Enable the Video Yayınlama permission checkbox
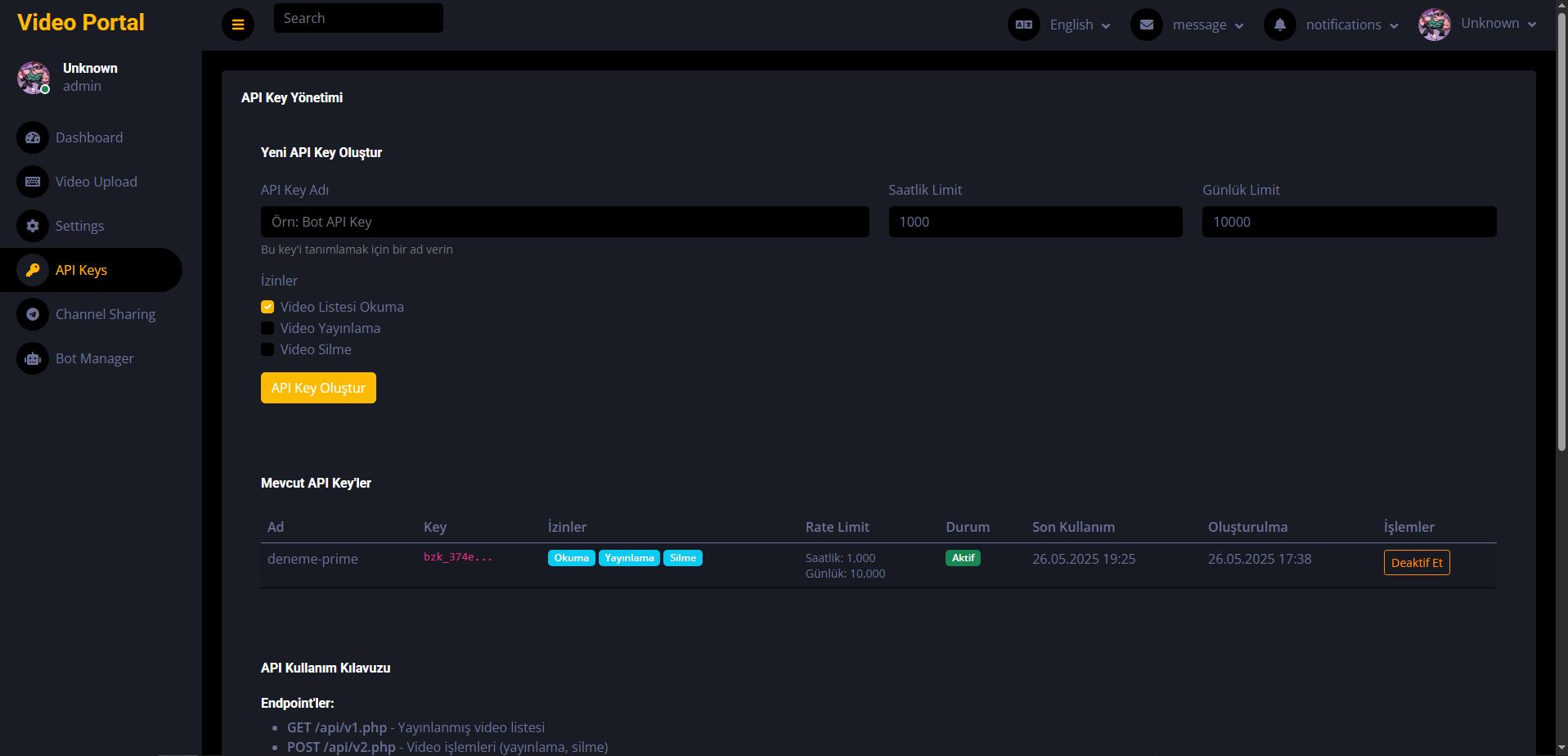The image size is (1568, 756). point(267,328)
